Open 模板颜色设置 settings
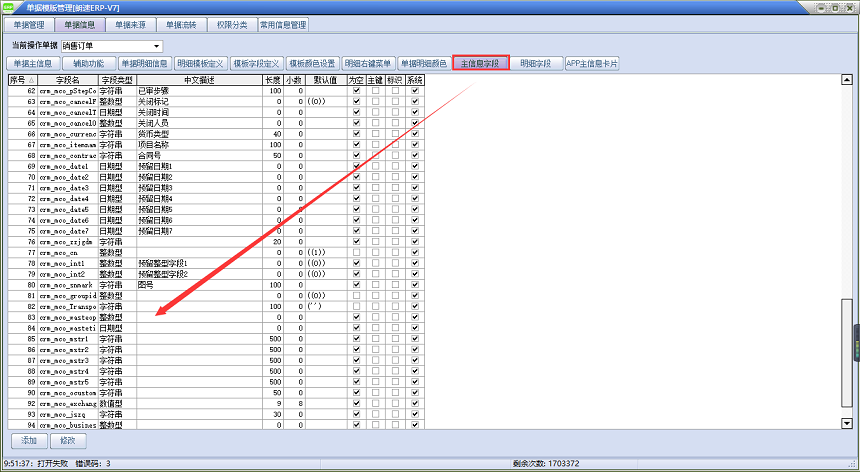Image resolution: width=860 pixels, height=472 pixels. coord(312,63)
